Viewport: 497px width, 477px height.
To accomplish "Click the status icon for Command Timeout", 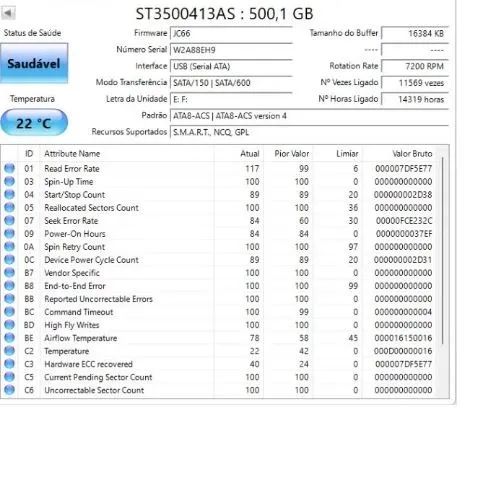I will pyautogui.click(x=9, y=311).
